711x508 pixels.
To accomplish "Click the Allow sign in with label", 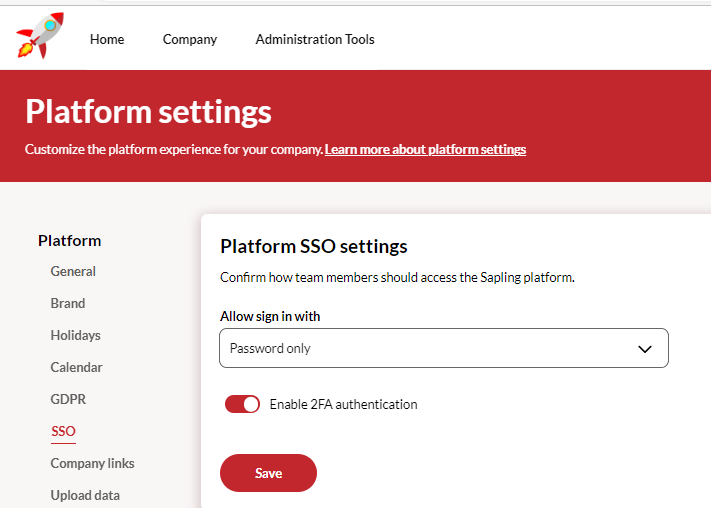I will click(270, 316).
